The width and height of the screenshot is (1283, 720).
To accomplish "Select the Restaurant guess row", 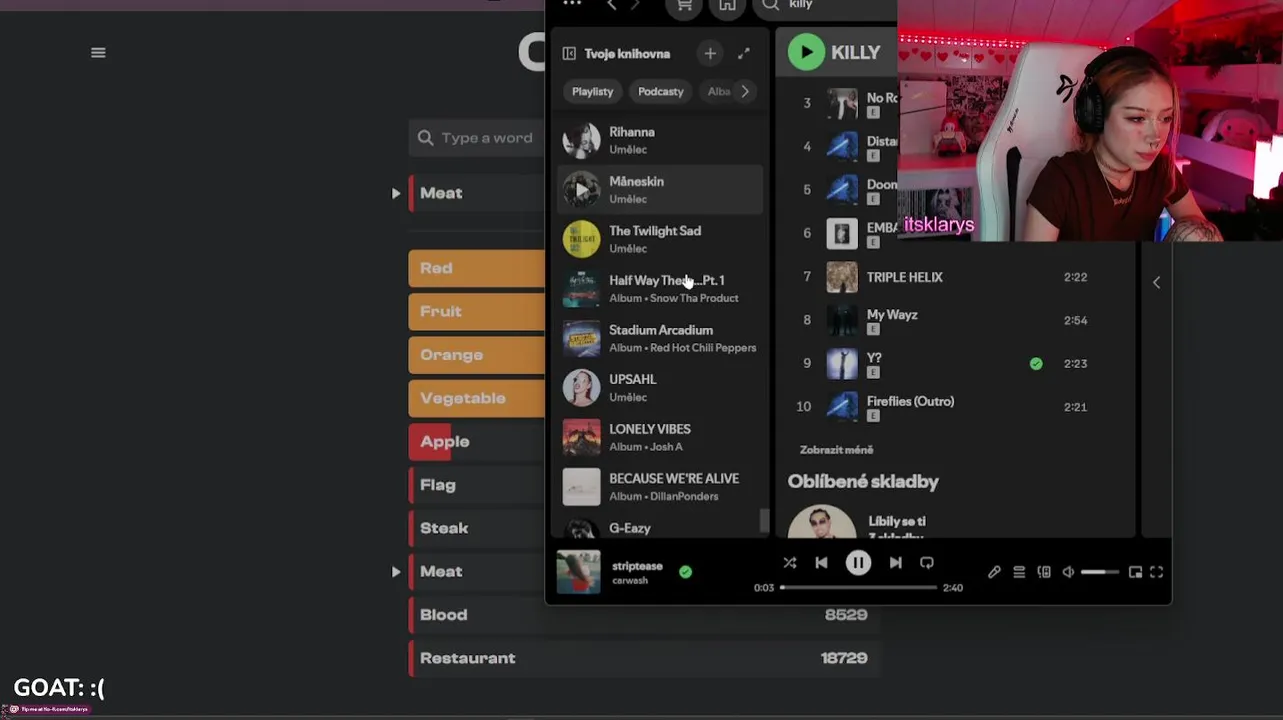I will 644,658.
